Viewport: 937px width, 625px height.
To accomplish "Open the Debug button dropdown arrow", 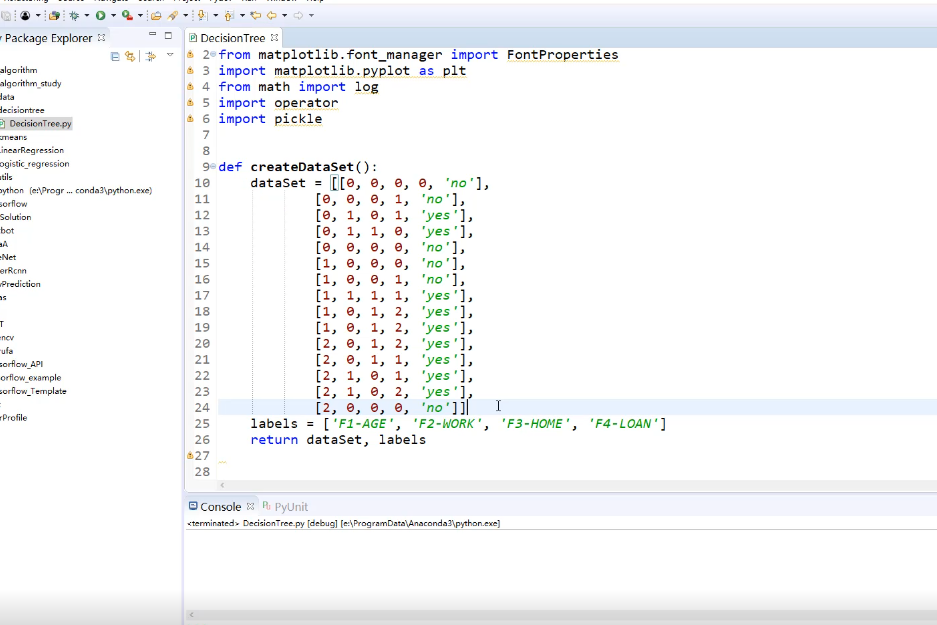I will pyautogui.click(x=86, y=16).
